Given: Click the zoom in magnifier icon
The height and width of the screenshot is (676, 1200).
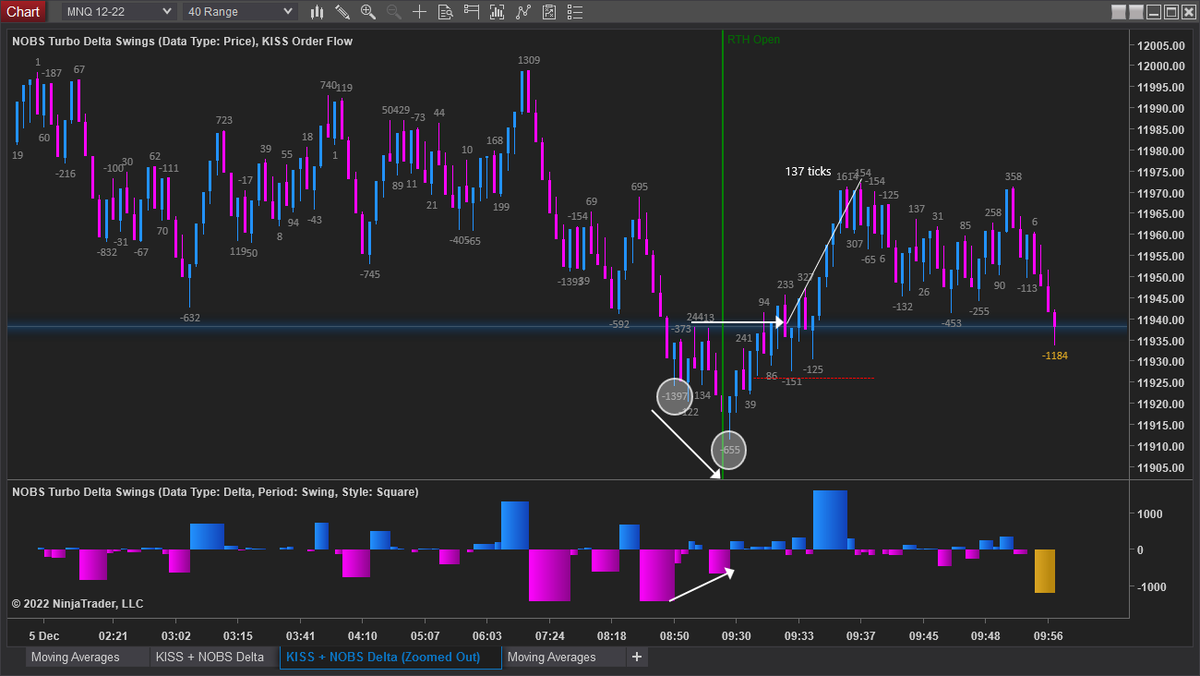Looking at the screenshot, I should tap(368, 12).
